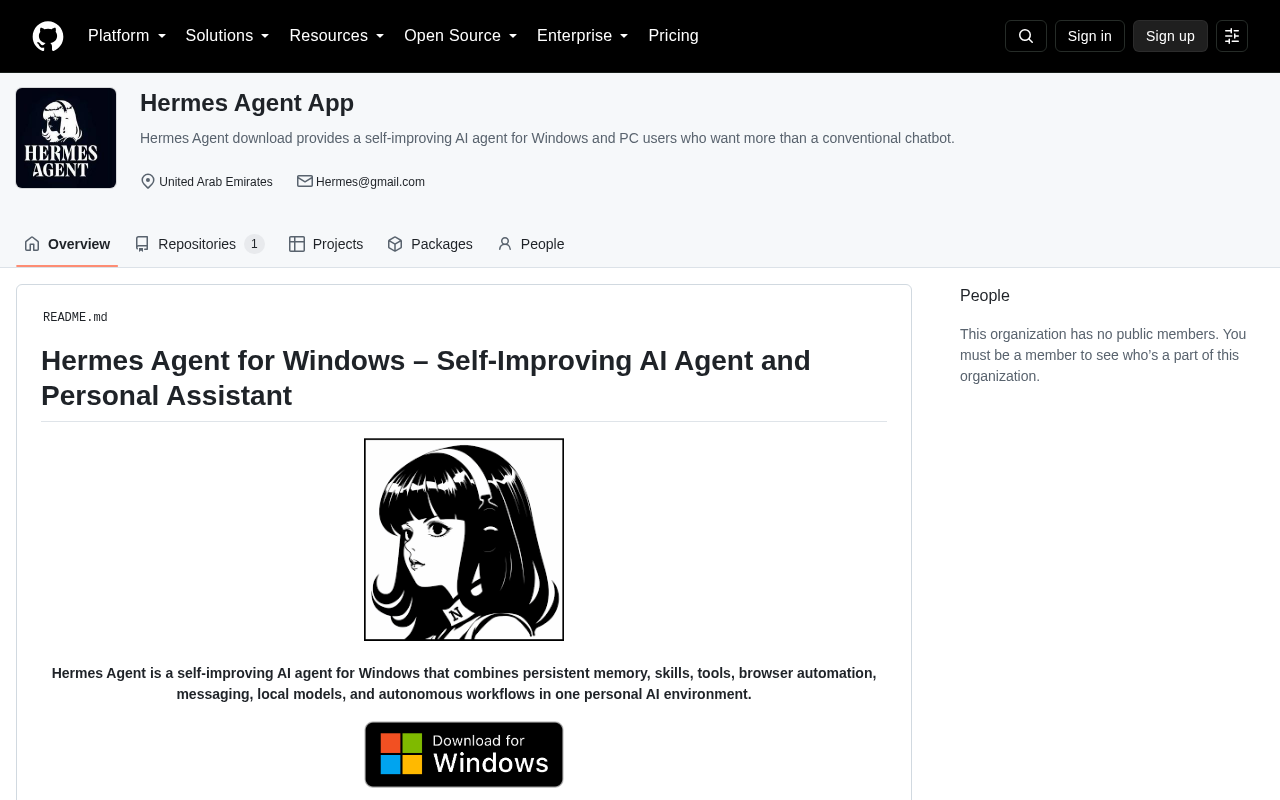Click the People sidebar heading

985,296
